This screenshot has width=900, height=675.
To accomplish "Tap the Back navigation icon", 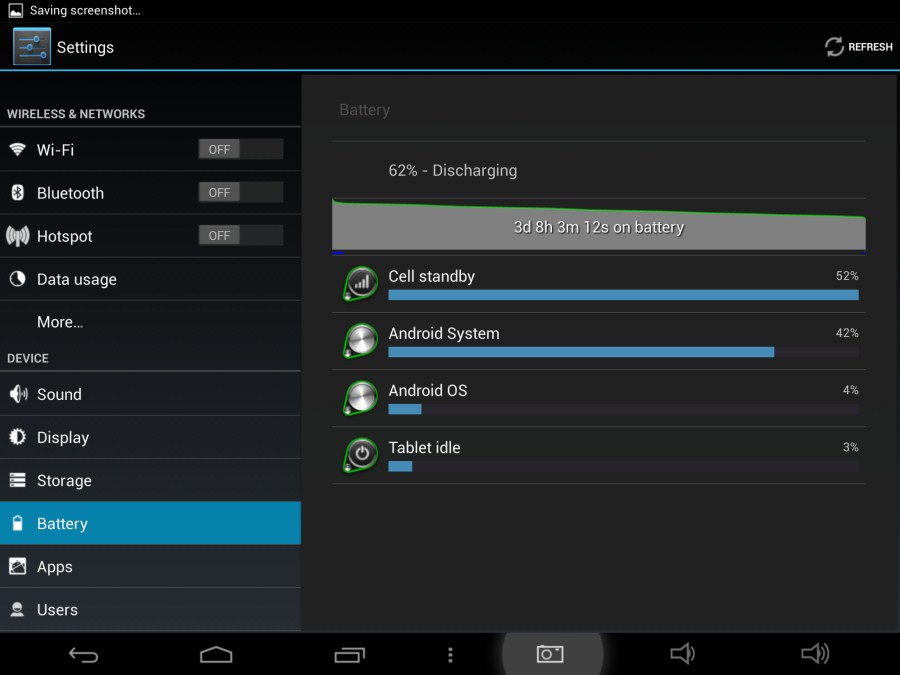I will coord(83,655).
